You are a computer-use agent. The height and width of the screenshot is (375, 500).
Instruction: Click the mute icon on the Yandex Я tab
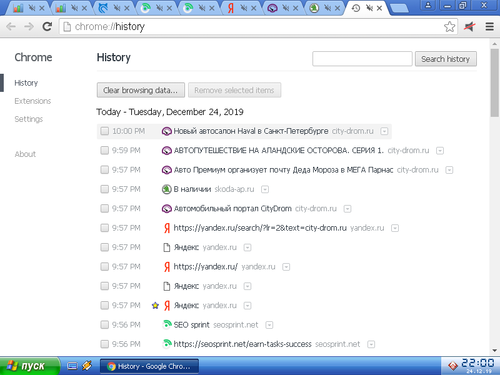tap(244, 8)
